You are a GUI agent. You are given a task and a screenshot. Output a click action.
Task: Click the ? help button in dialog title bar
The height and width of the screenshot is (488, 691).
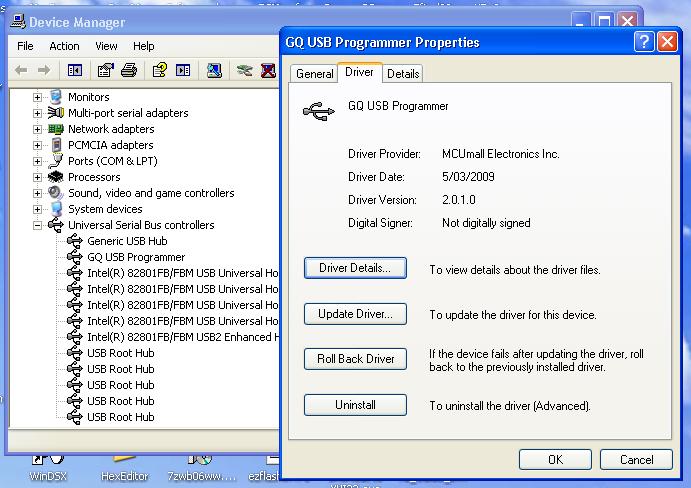644,42
